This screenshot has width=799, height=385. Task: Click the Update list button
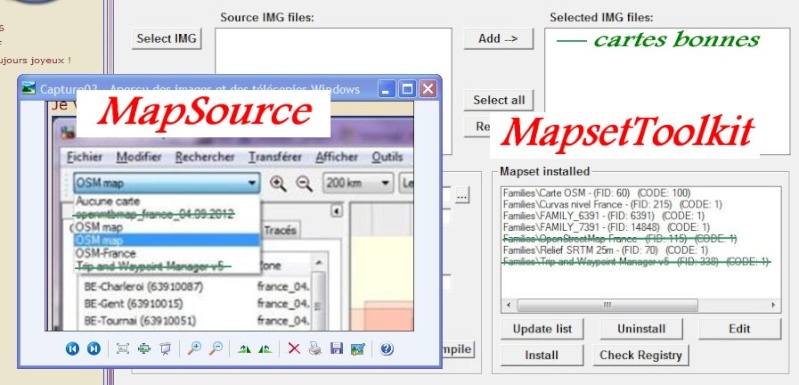(x=542, y=329)
